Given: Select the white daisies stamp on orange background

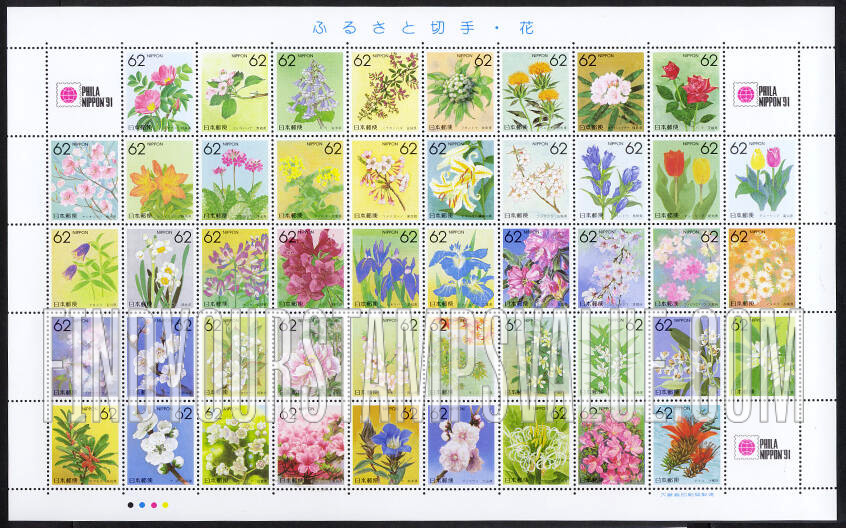Looking at the screenshot, I should (x=762, y=266).
